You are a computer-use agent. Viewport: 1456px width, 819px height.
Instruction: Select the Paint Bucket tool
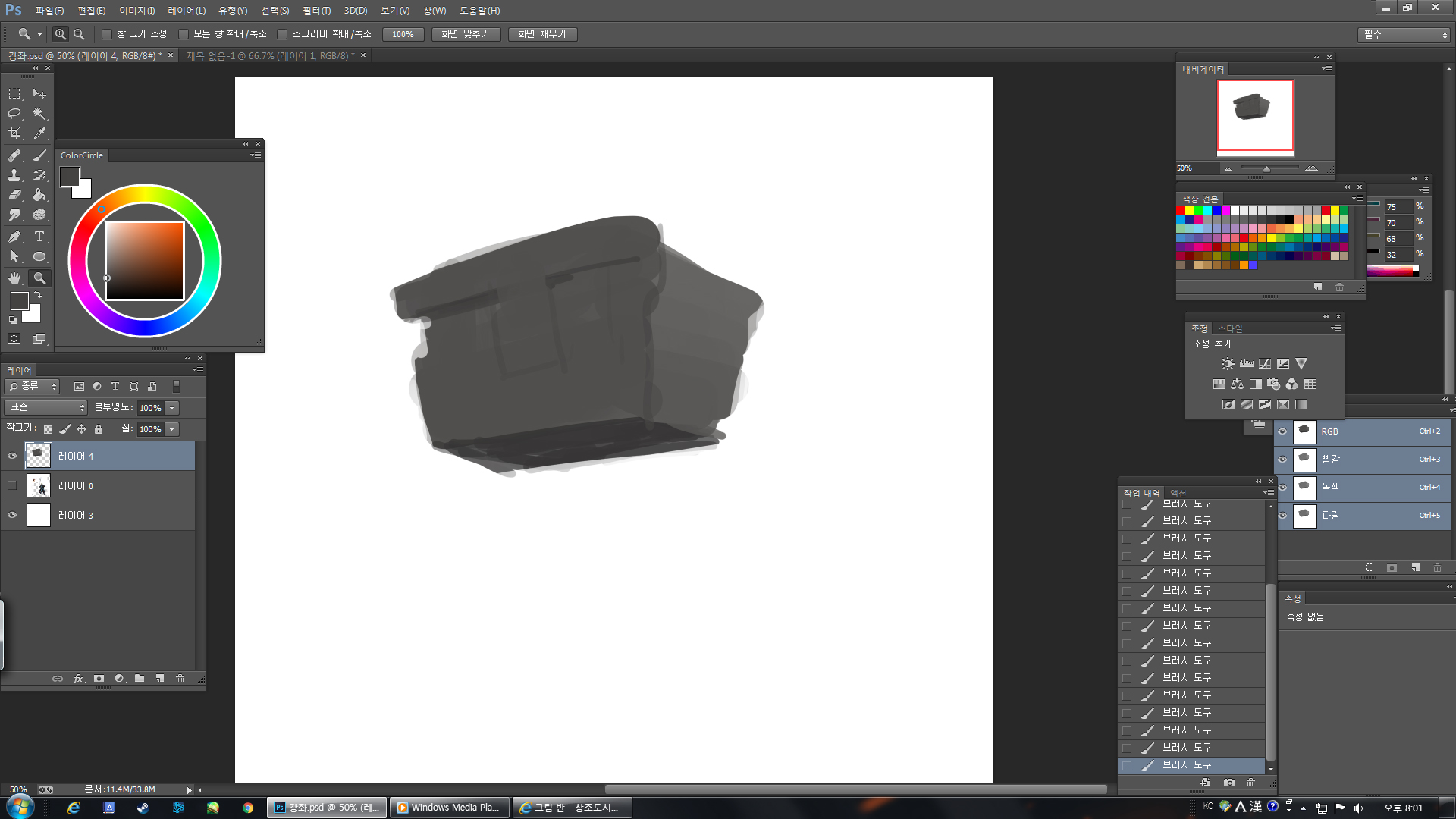tap(39, 195)
